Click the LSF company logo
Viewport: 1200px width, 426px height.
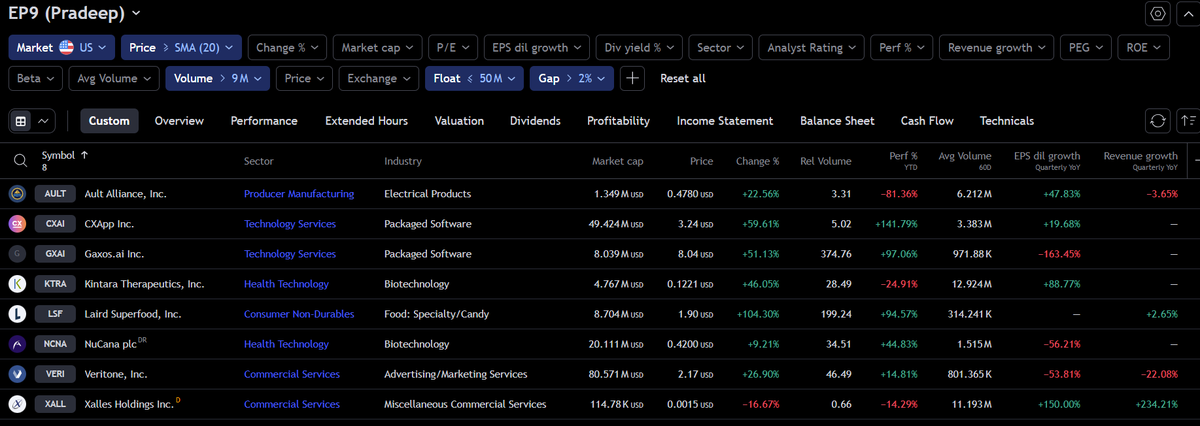tap(17, 314)
